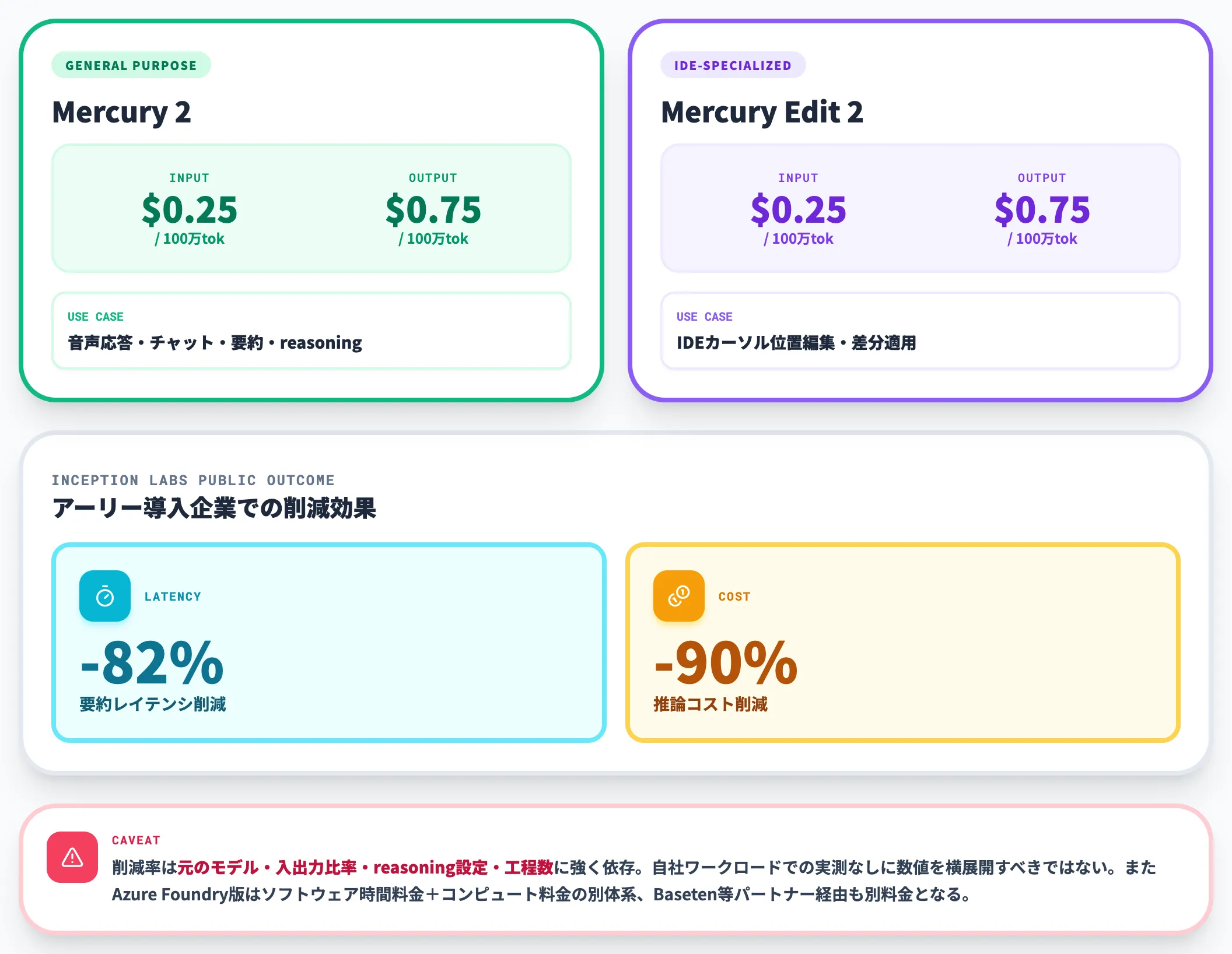
Task: Click the purple USE CASE label
Action: tap(705, 317)
